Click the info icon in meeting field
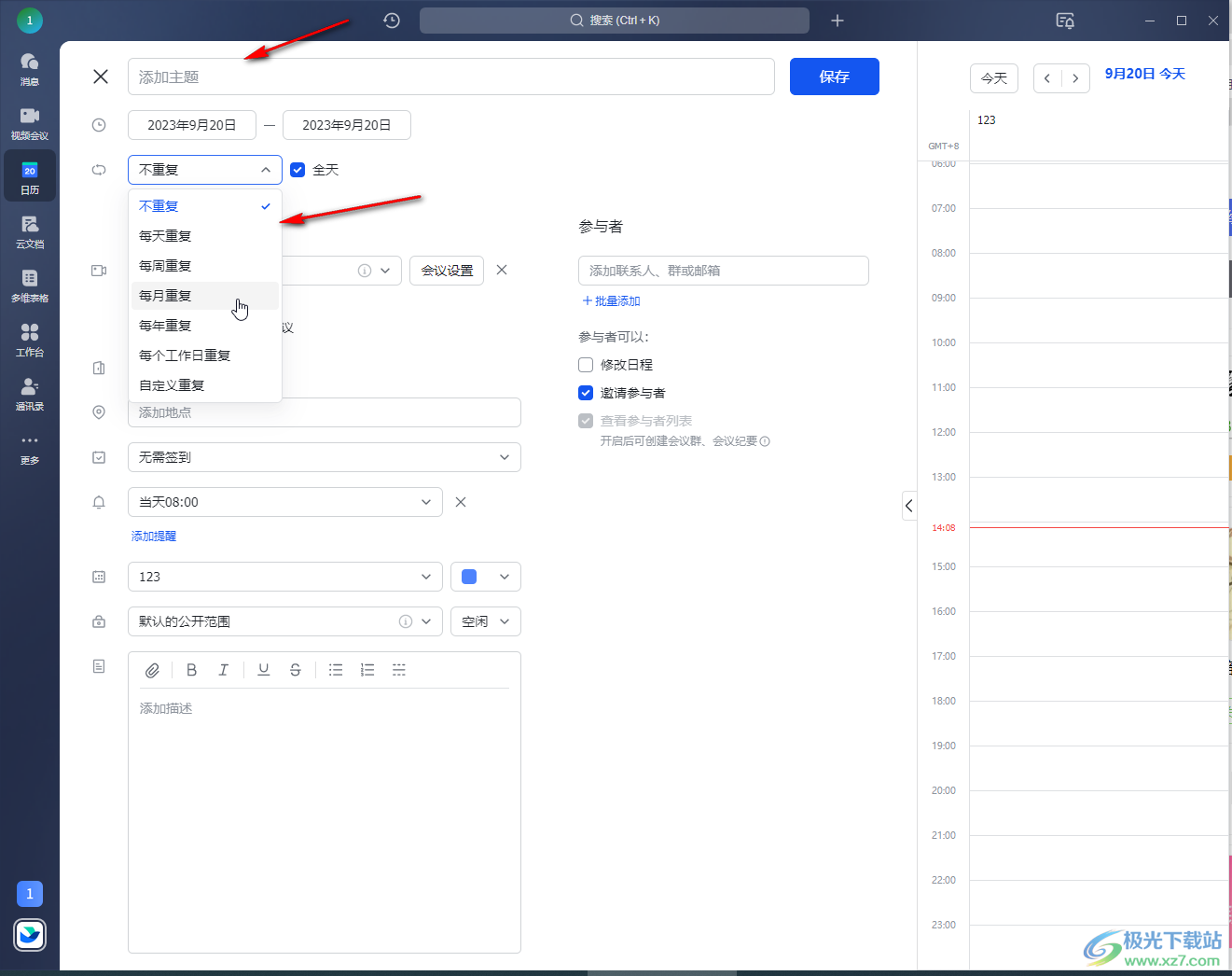Viewport: 1232px width, 976px height. pyautogui.click(x=365, y=271)
